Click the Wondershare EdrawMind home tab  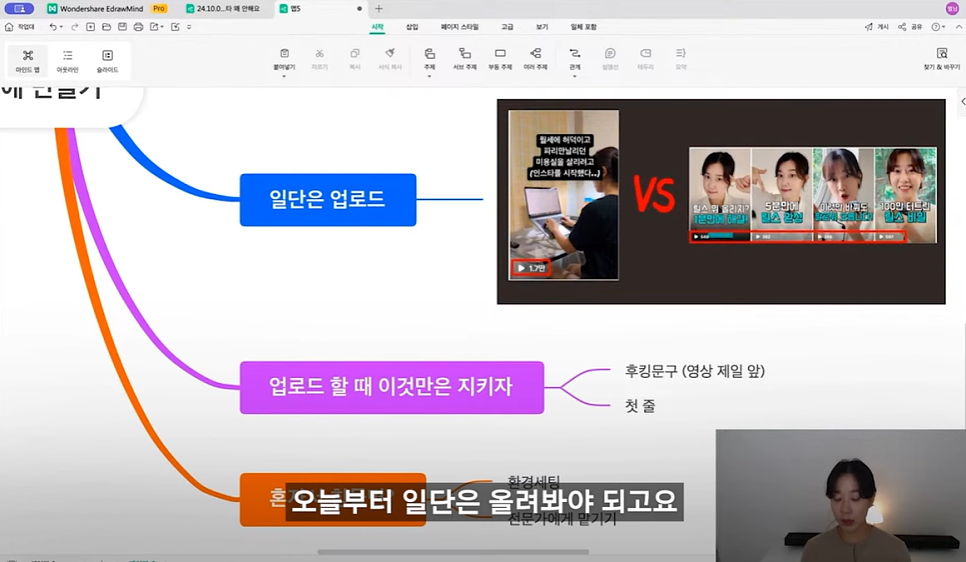(95, 9)
